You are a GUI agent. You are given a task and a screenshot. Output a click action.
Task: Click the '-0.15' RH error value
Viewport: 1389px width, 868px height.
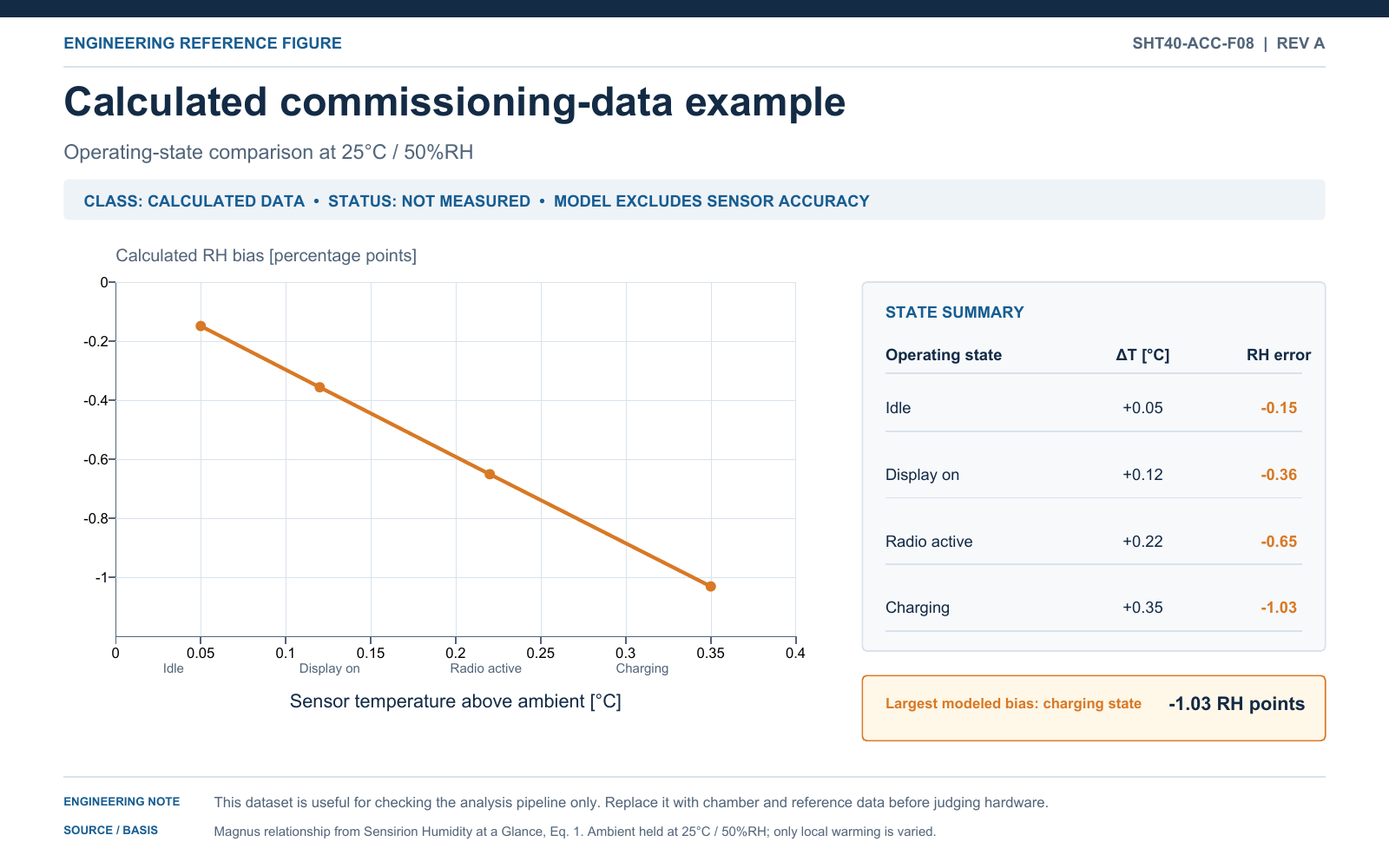(x=1279, y=408)
